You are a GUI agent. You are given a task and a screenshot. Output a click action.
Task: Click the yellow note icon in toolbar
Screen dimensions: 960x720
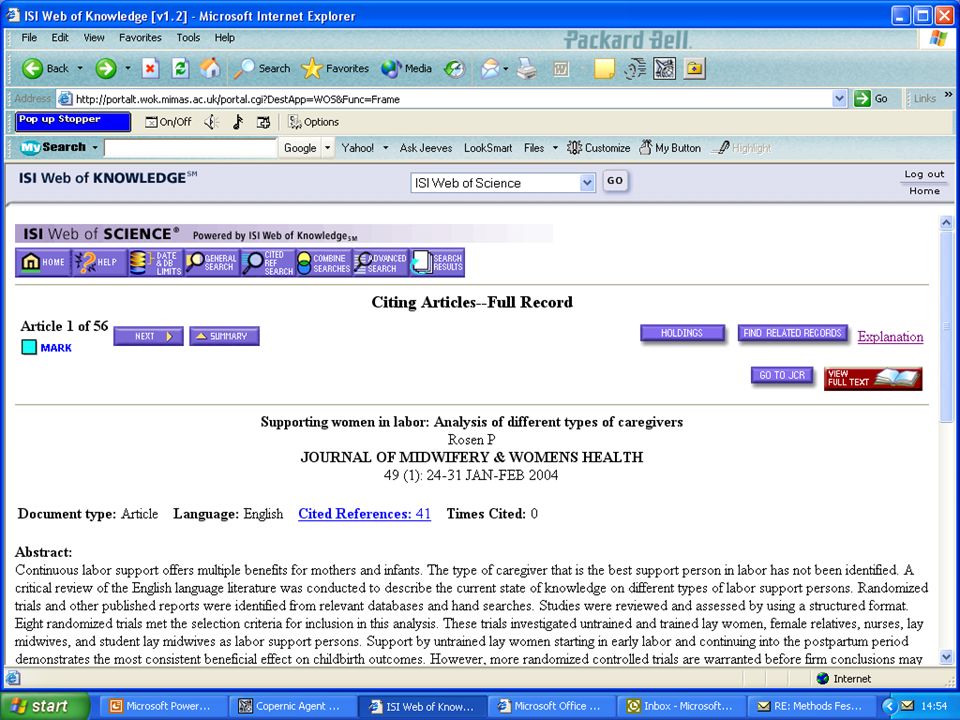click(604, 69)
